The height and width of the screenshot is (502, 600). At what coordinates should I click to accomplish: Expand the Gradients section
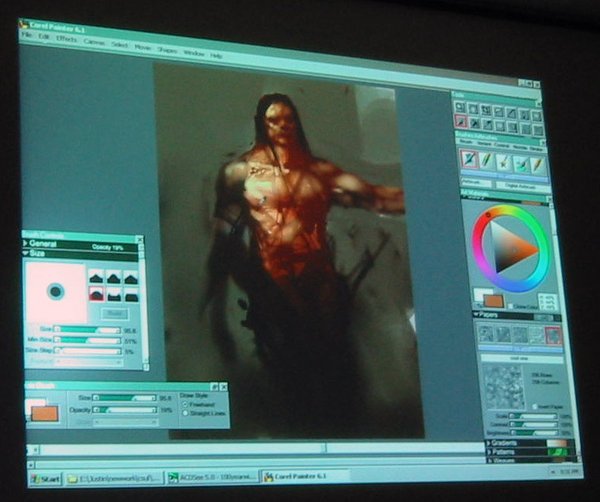coord(488,443)
